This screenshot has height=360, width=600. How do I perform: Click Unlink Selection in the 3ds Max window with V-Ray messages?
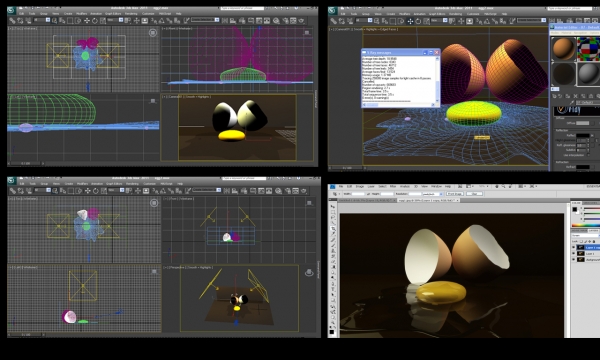click(341, 21)
